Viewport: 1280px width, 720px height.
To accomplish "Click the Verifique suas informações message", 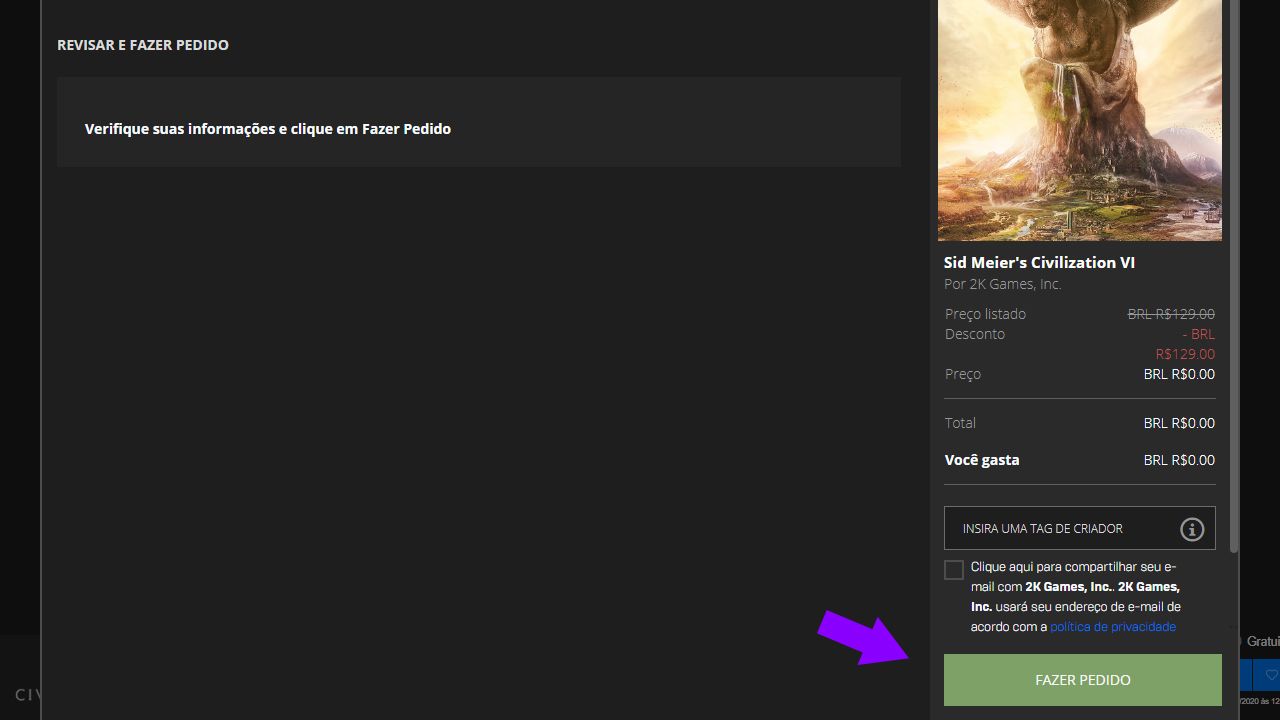I will tap(268, 129).
